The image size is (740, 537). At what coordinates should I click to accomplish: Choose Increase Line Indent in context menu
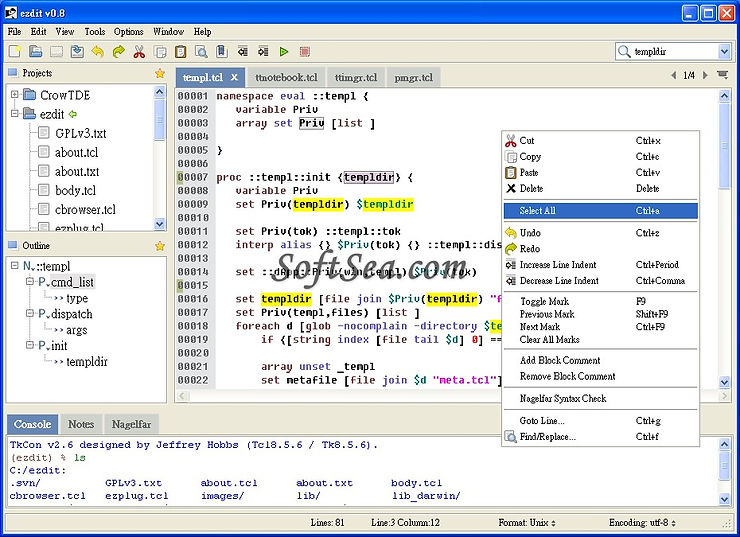click(600, 265)
